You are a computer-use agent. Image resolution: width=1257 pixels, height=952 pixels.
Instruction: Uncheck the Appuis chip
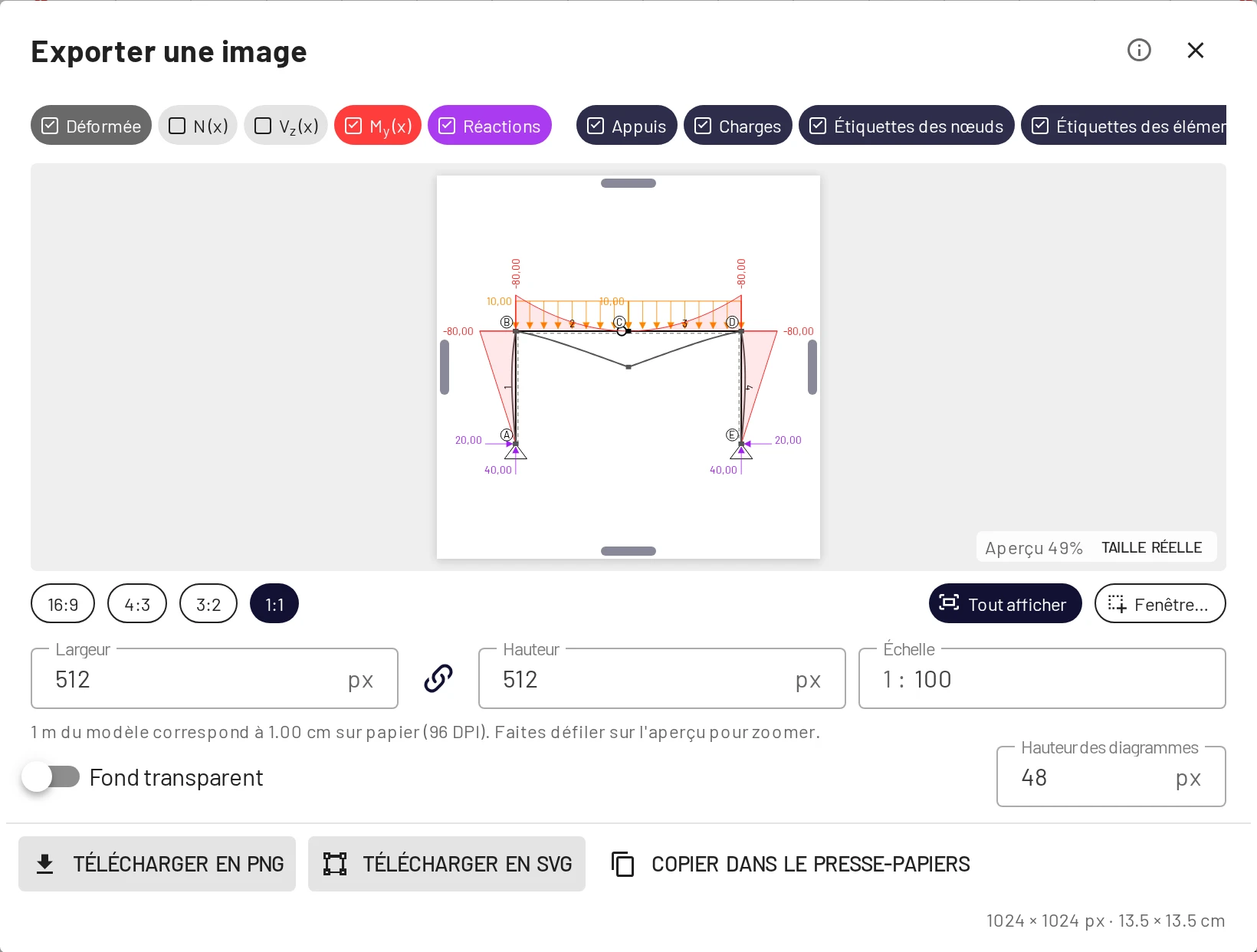(627, 126)
